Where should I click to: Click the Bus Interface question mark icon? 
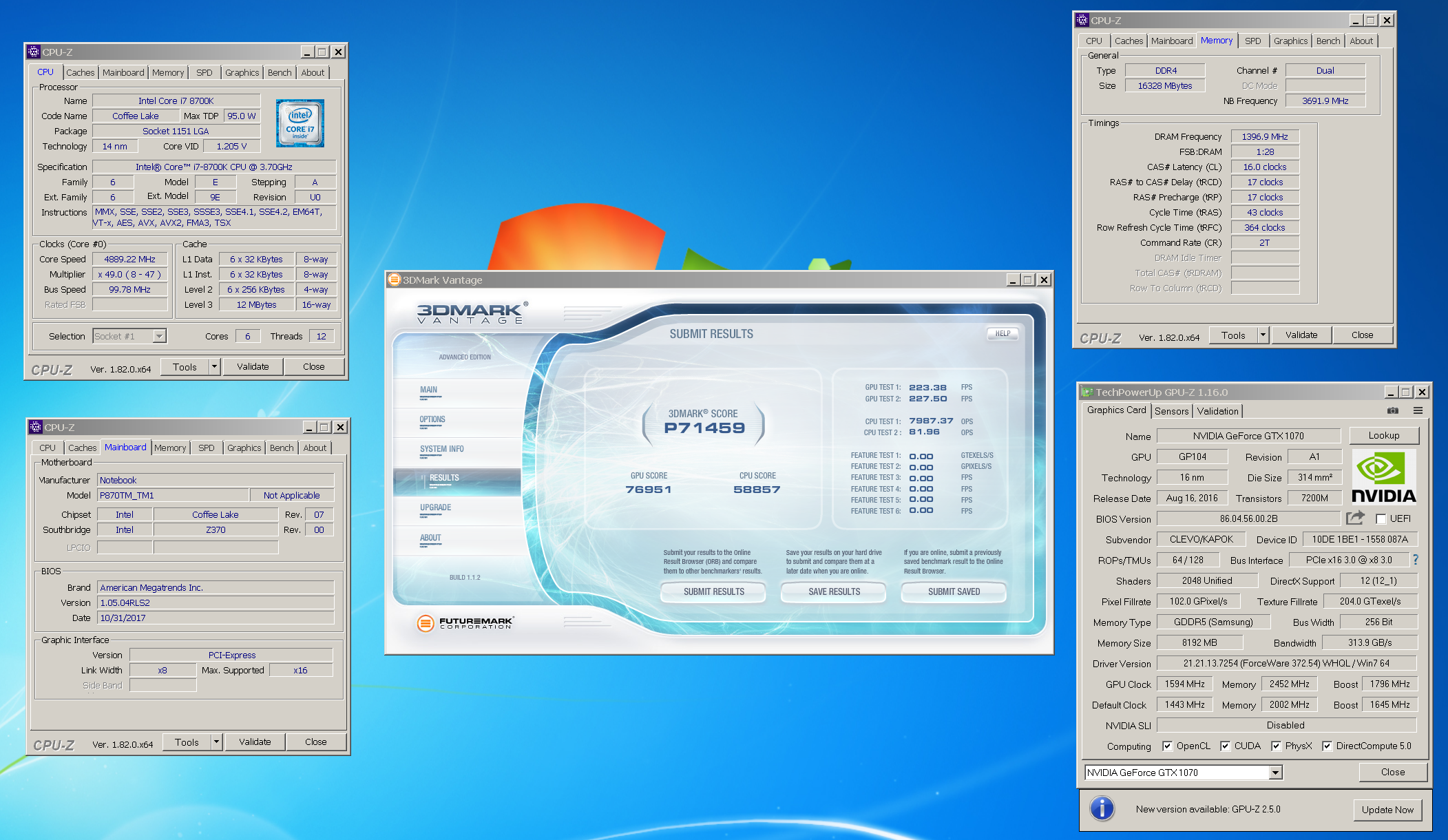[x=1416, y=560]
